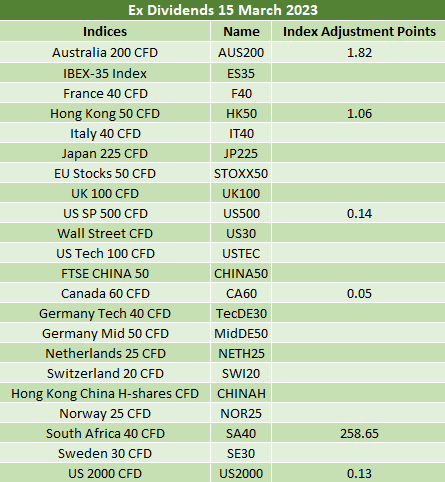Click the South Africa 40 value 258.65
Image resolution: width=445 pixels, height=482 pixels.
[x=359, y=433]
